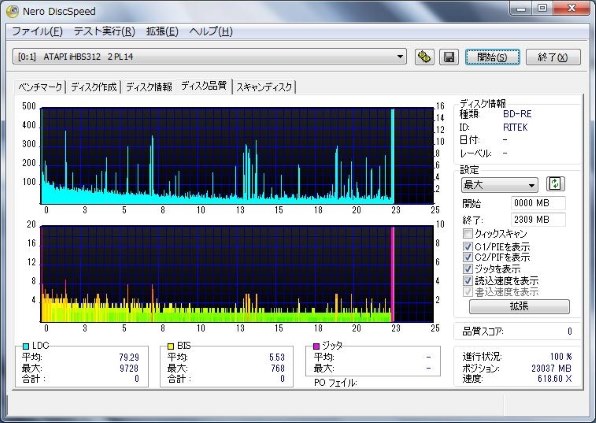Toggle the C2/PIFを表示 checkbox

[x=468, y=257]
